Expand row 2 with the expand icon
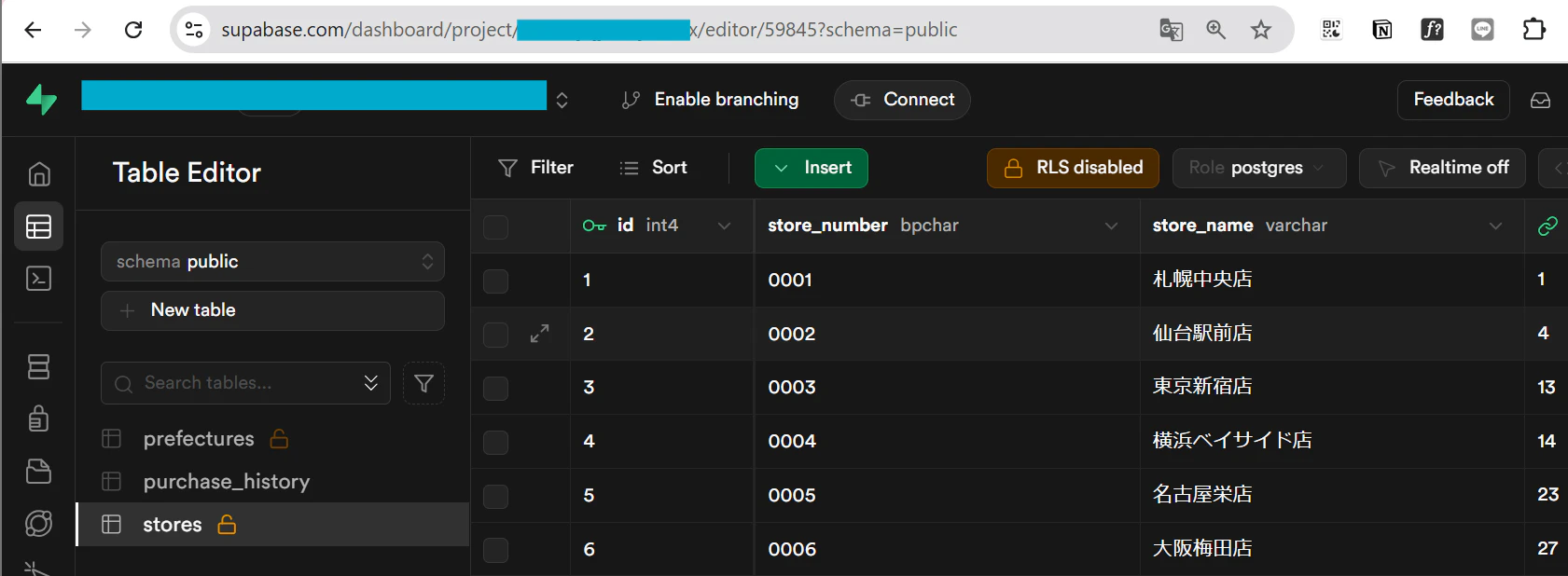 tap(539, 334)
